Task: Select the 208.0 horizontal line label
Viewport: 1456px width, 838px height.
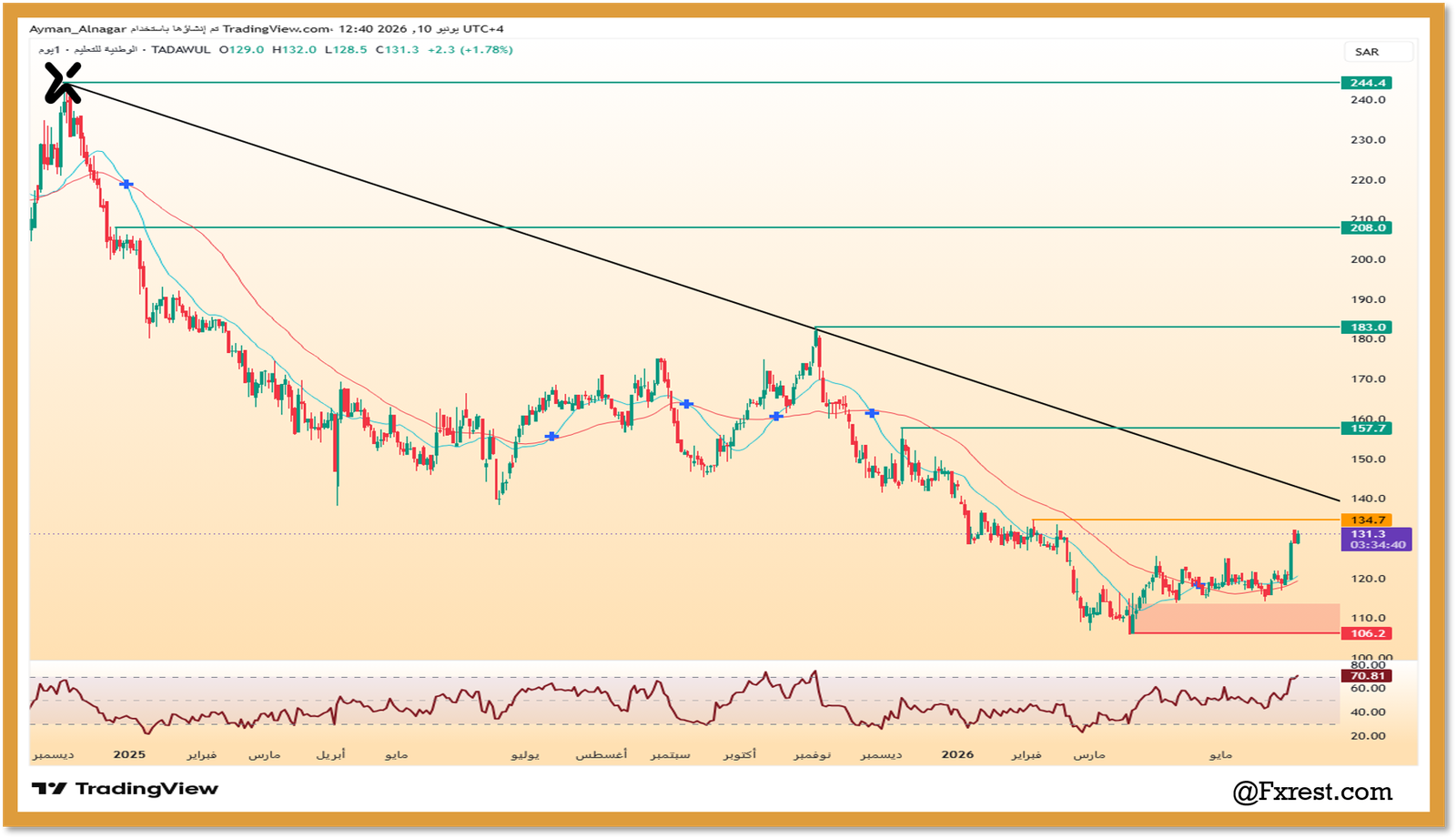Action: [x=1367, y=227]
